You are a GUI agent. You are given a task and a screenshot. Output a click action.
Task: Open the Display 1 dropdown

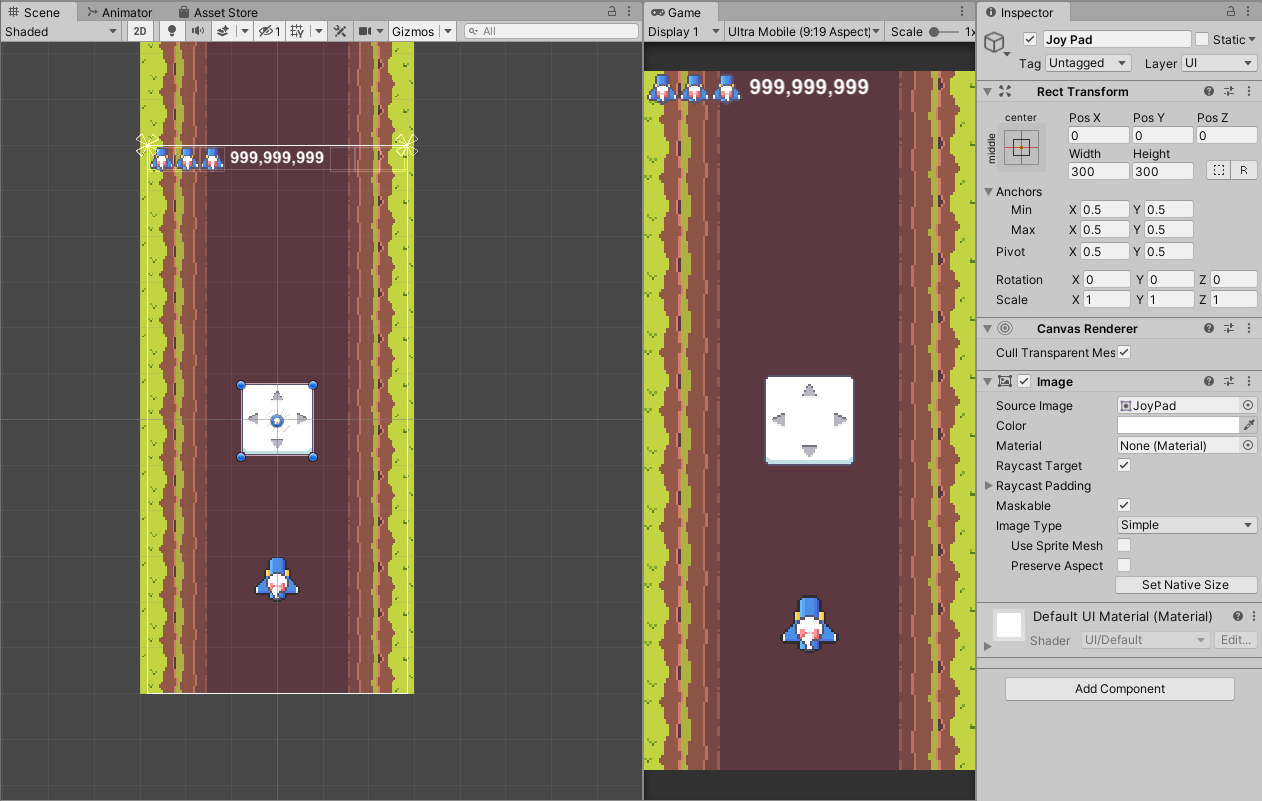(684, 31)
